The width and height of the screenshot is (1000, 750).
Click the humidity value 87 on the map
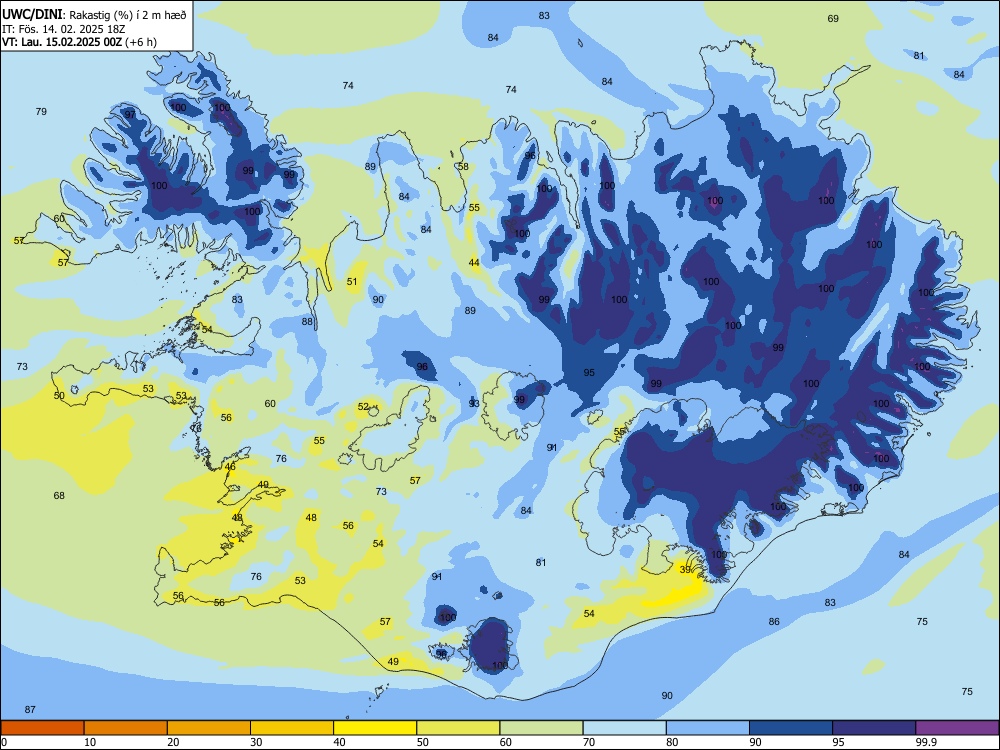[30, 710]
